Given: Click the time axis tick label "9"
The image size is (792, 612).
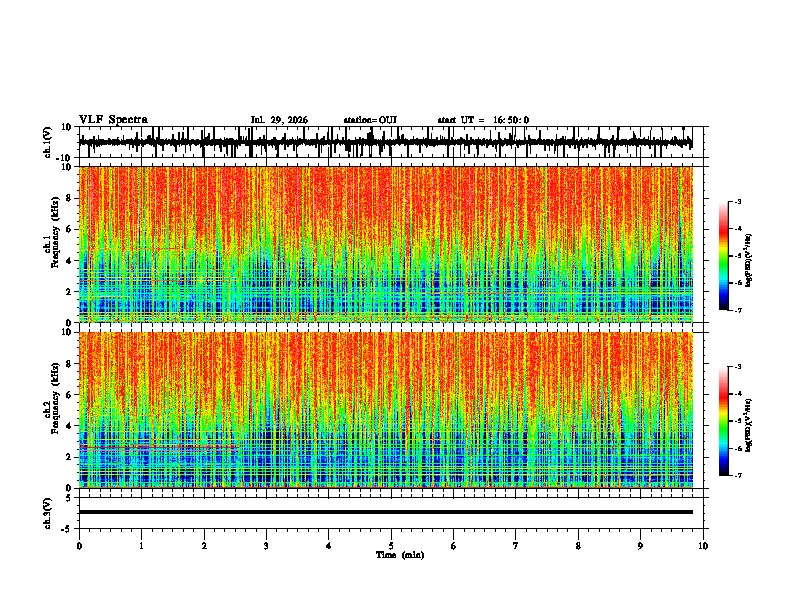Looking at the screenshot, I should (640, 546).
